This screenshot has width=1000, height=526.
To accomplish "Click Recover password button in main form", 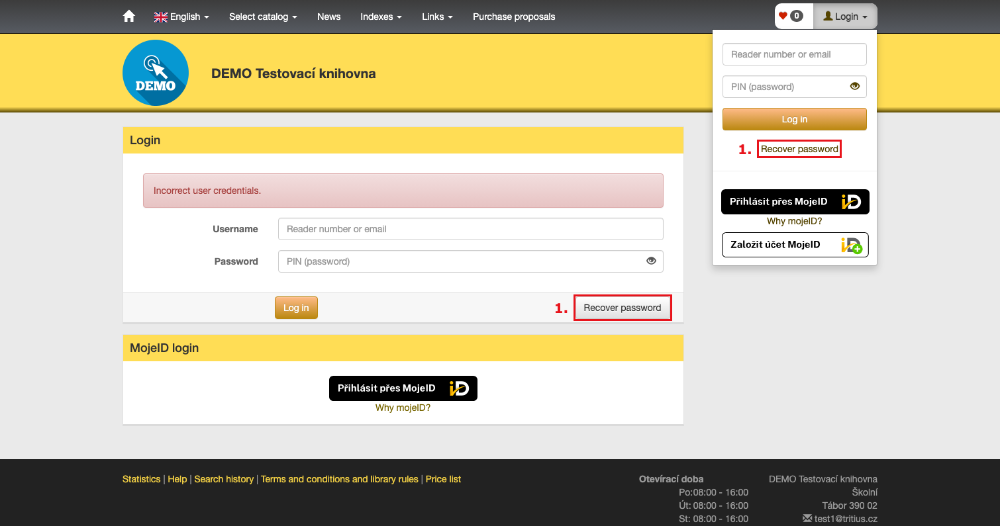I will tap(622, 307).
